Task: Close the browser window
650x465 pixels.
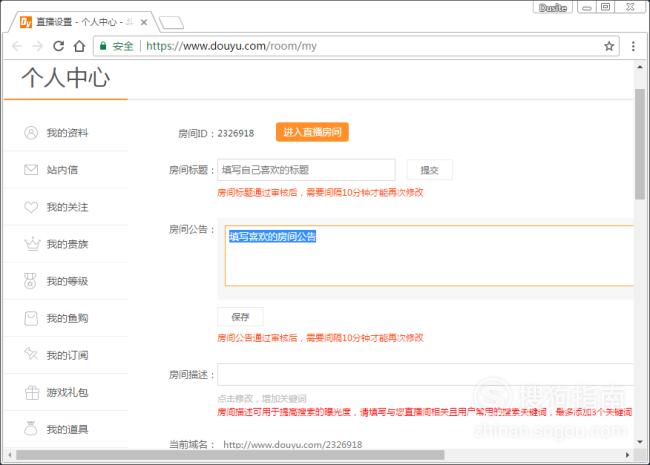Action: [x=630, y=7]
